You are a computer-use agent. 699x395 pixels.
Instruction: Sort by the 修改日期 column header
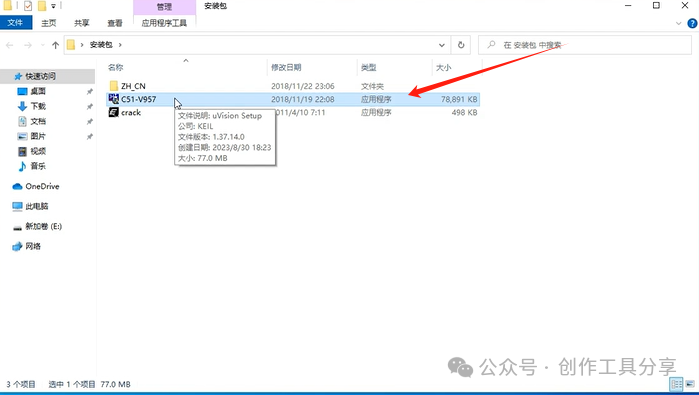[x=286, y=67]
